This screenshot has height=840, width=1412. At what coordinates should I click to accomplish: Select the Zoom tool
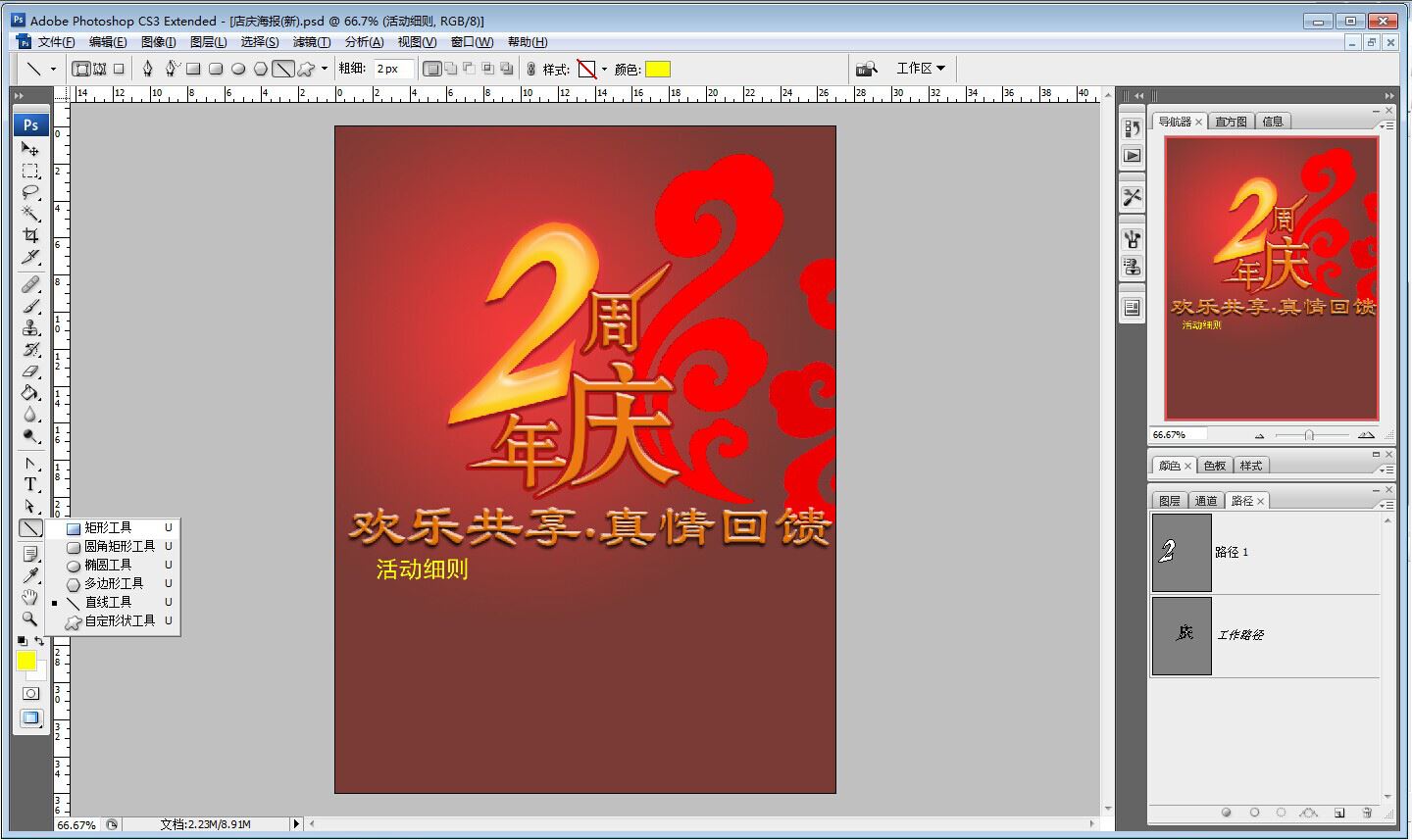point(30,618)
